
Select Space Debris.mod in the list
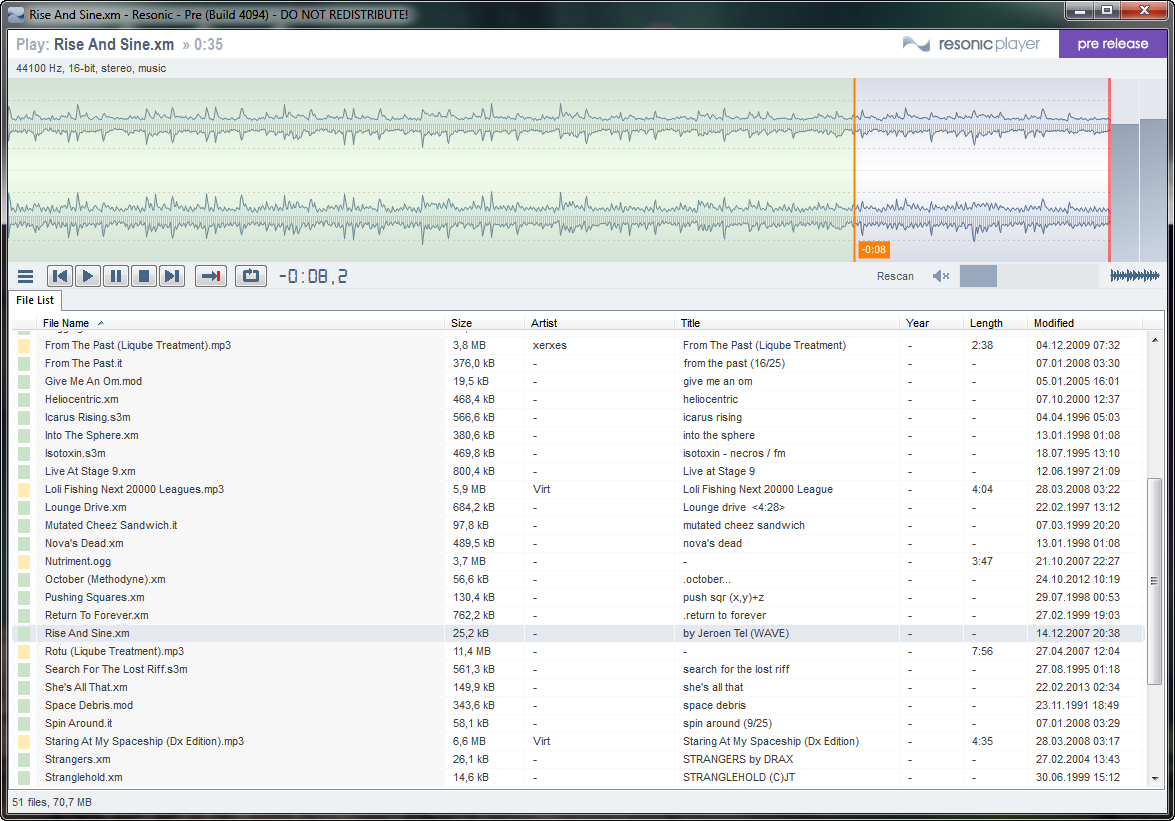[x=89, y=705]
